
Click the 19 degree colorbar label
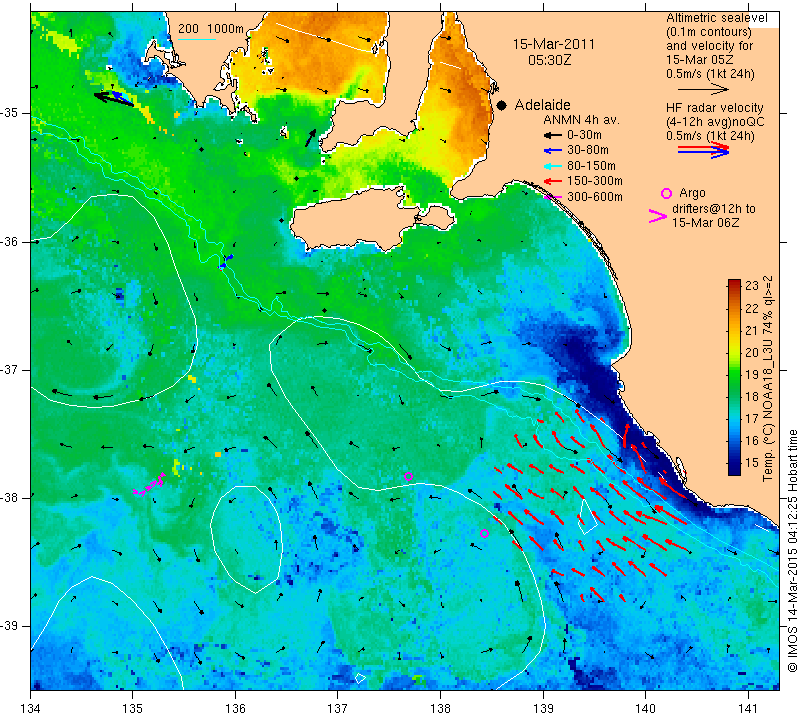click(x=752, y=375)
